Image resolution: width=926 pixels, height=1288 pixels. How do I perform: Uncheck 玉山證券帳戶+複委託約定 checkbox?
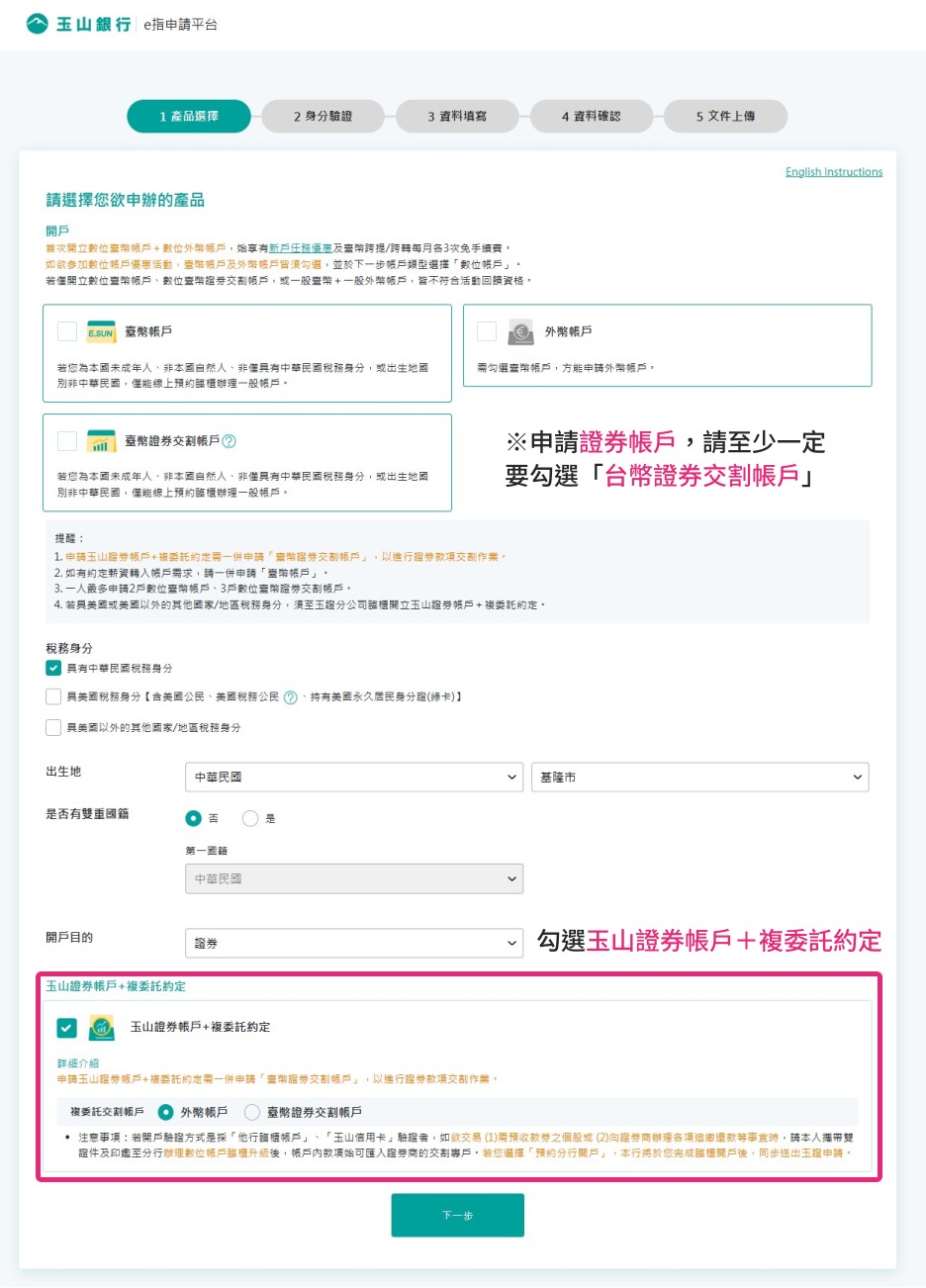(x=66, y=1028)
